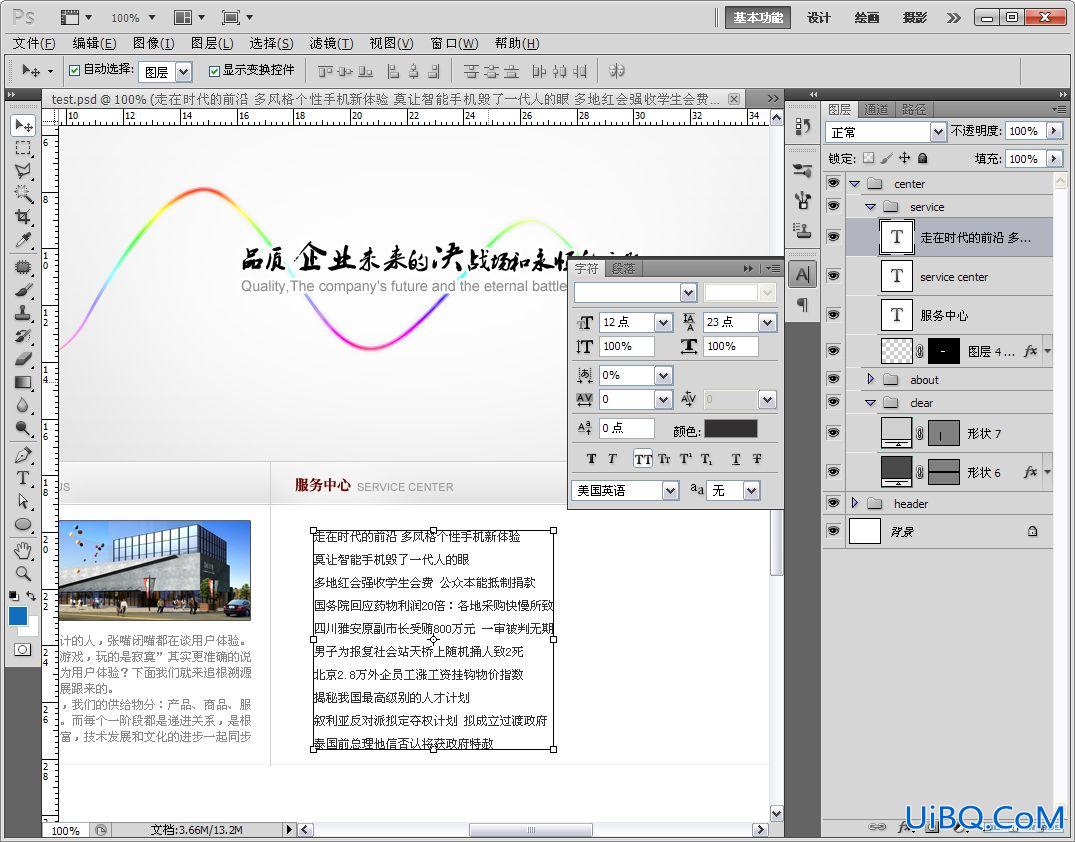Viewport: 1075px width, 842px height.
Task: Open the 美国英语 language dropdown
Action: [670, 490]
